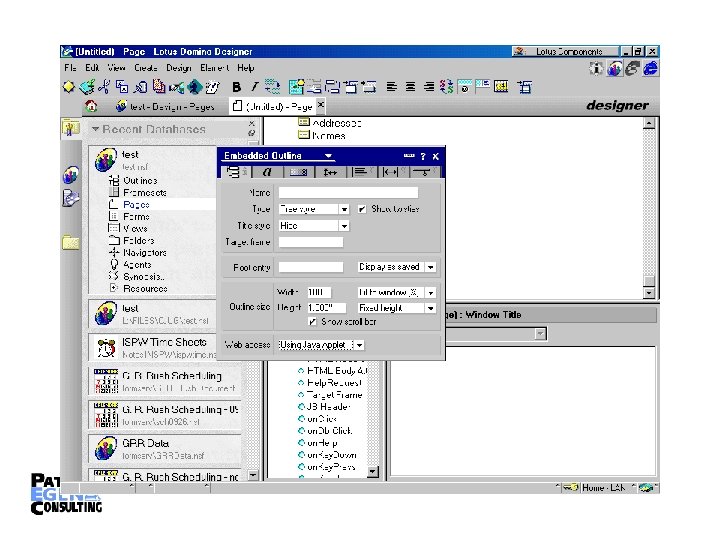Open the Type dropdown showing Tree style
The width and height of the screenshot is (720, 540).
(344, 209)
